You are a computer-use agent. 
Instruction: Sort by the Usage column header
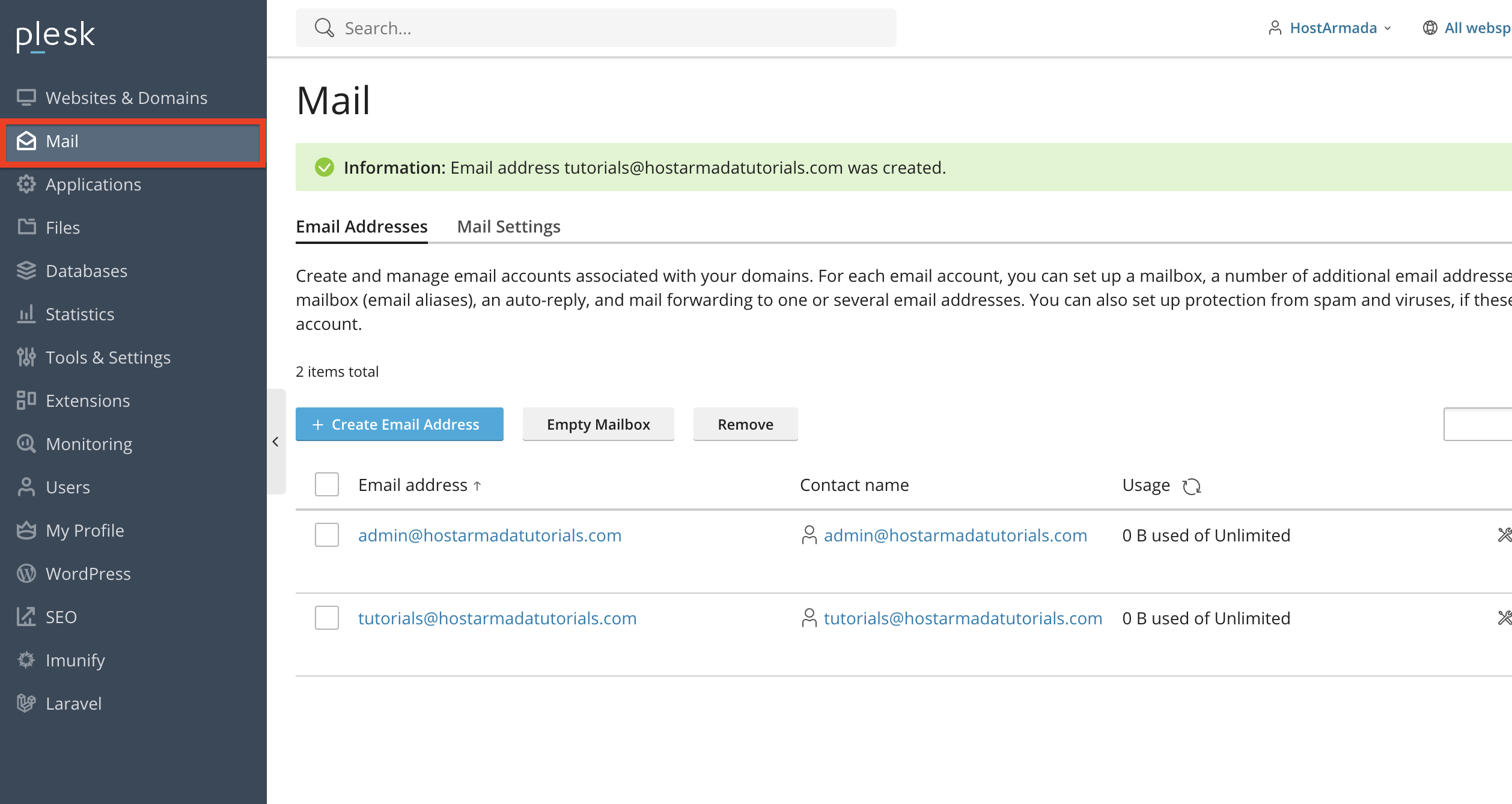pyautogui.click(x=1146, y=485)
